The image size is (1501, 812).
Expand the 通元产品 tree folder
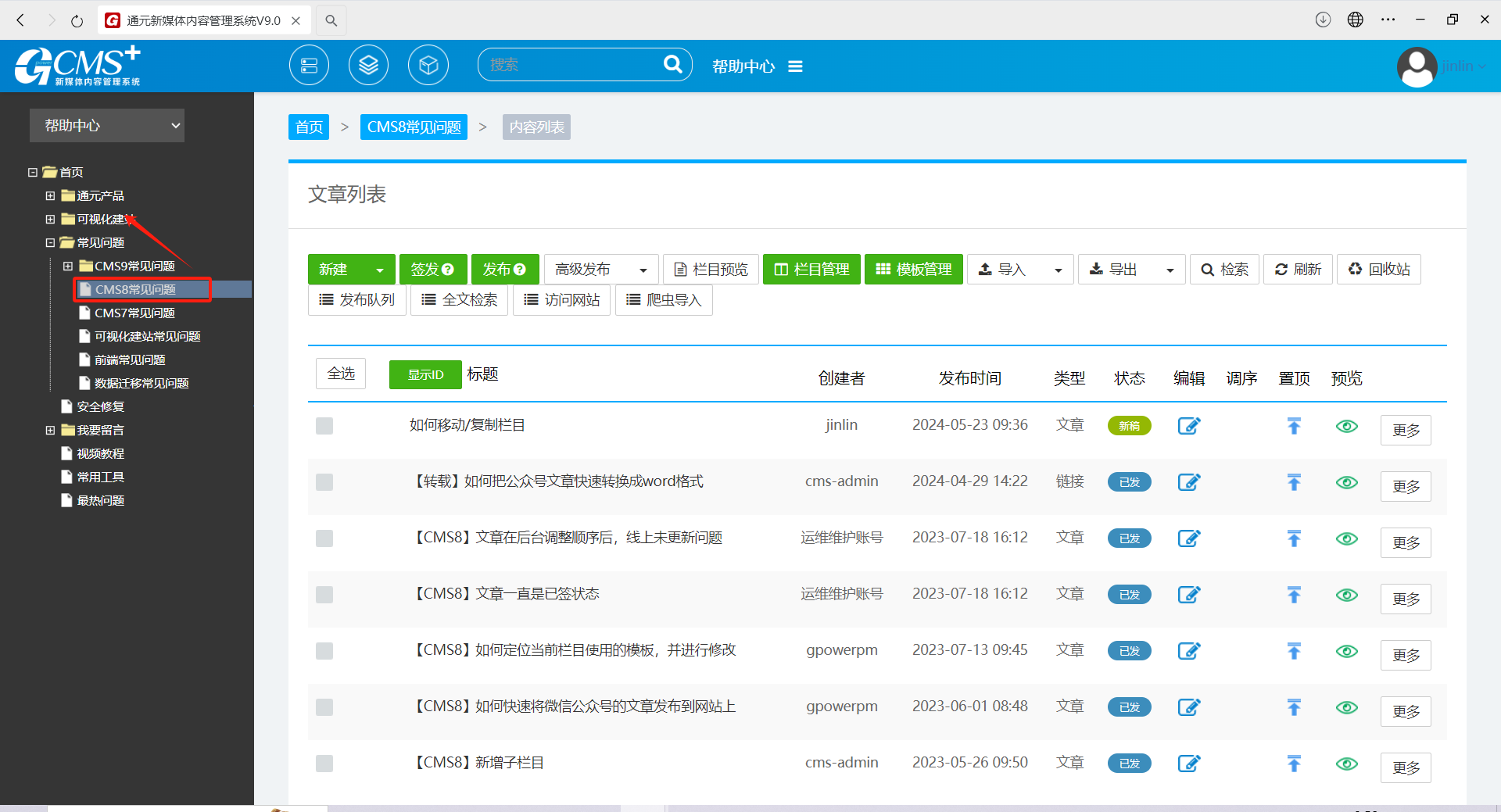(50, 196)
